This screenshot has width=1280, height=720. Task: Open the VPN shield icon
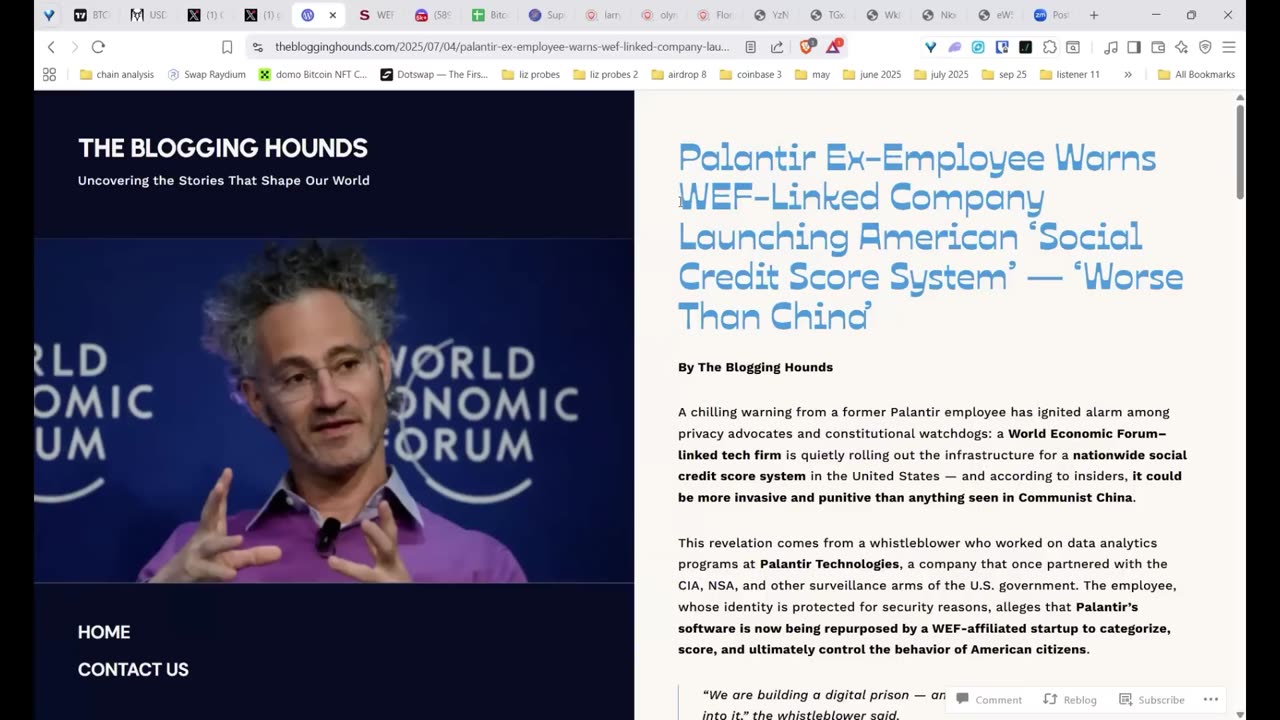1205,47
